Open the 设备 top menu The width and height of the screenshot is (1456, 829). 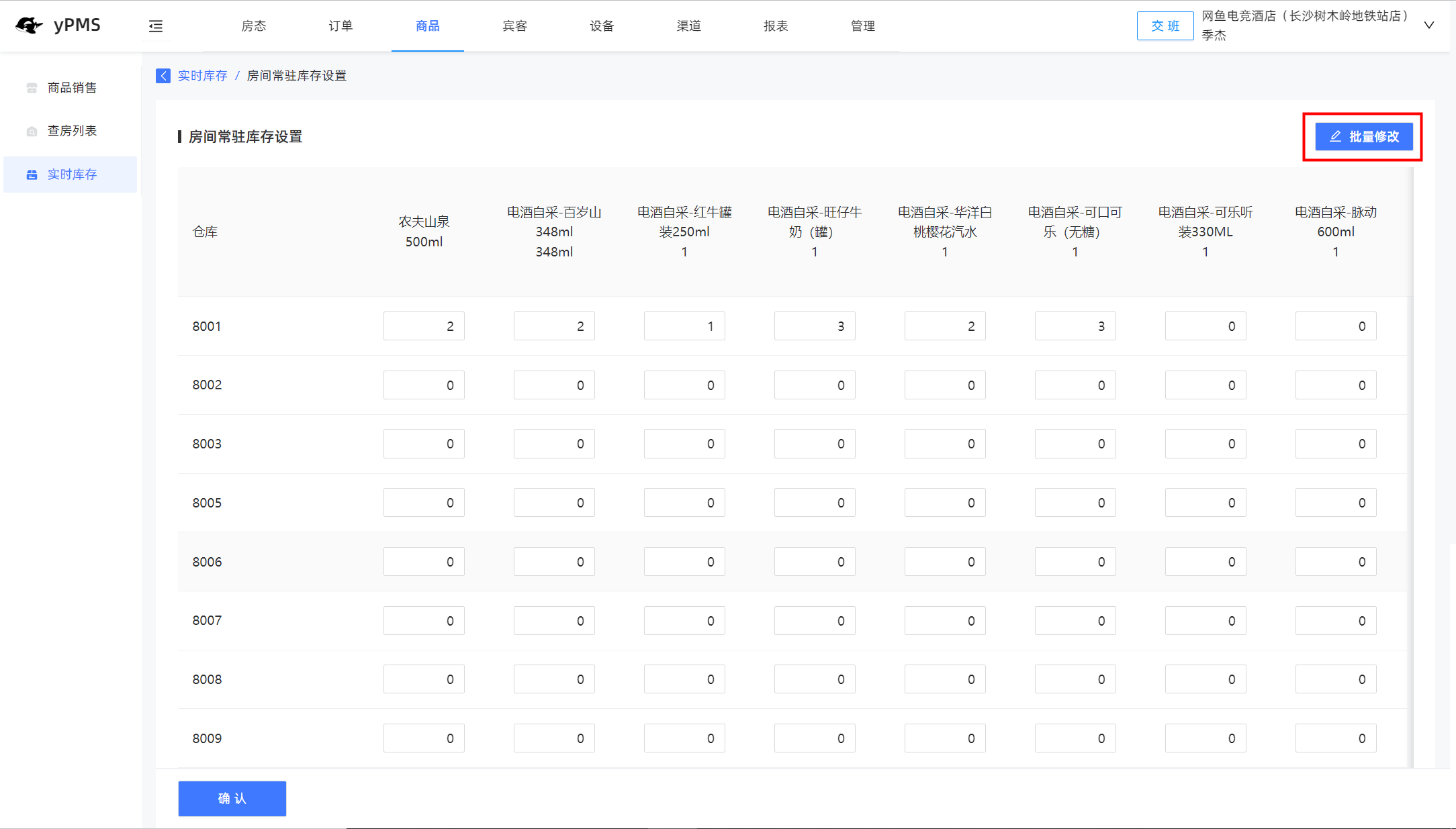[602, 26]
